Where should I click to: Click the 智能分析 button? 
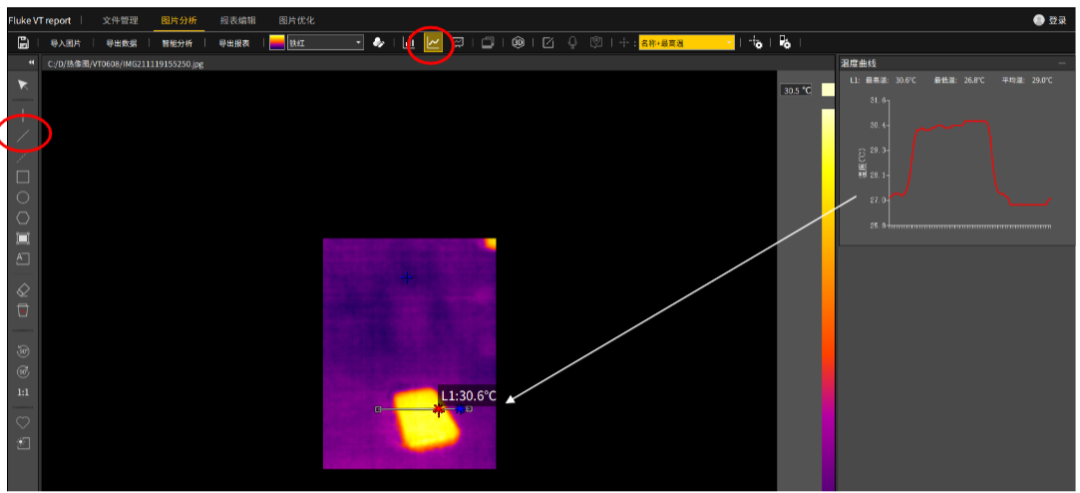pyautogui.click(x=178, y=43)
